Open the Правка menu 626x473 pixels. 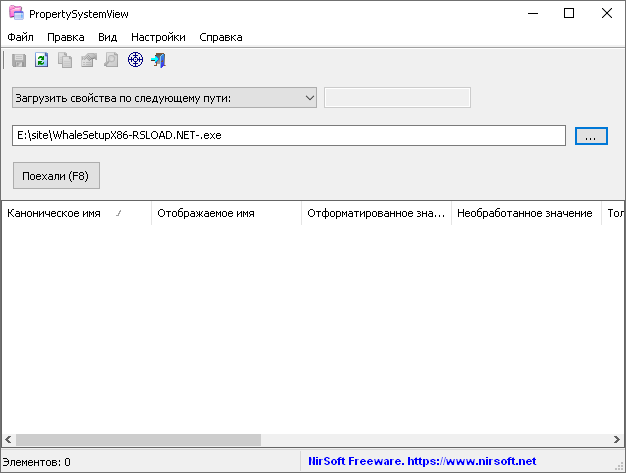pos(65,37)
